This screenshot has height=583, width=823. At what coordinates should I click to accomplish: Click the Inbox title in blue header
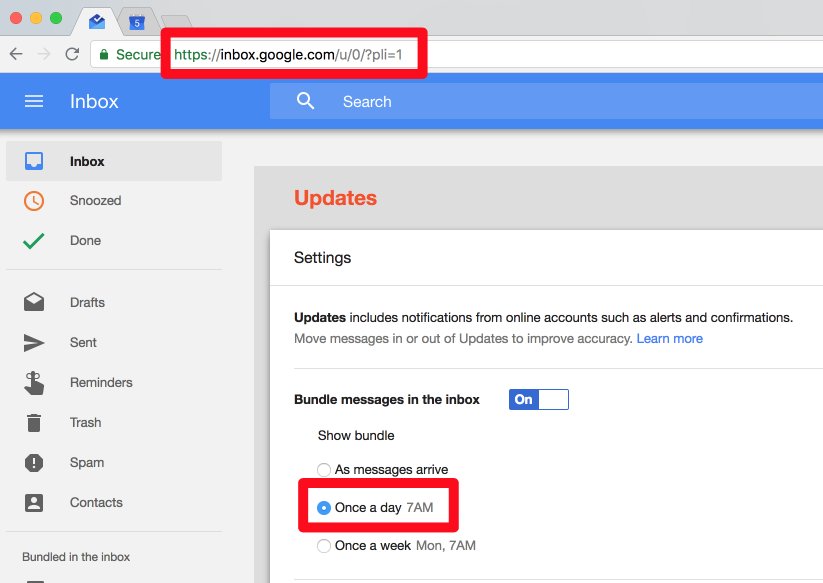click(94, 101)
